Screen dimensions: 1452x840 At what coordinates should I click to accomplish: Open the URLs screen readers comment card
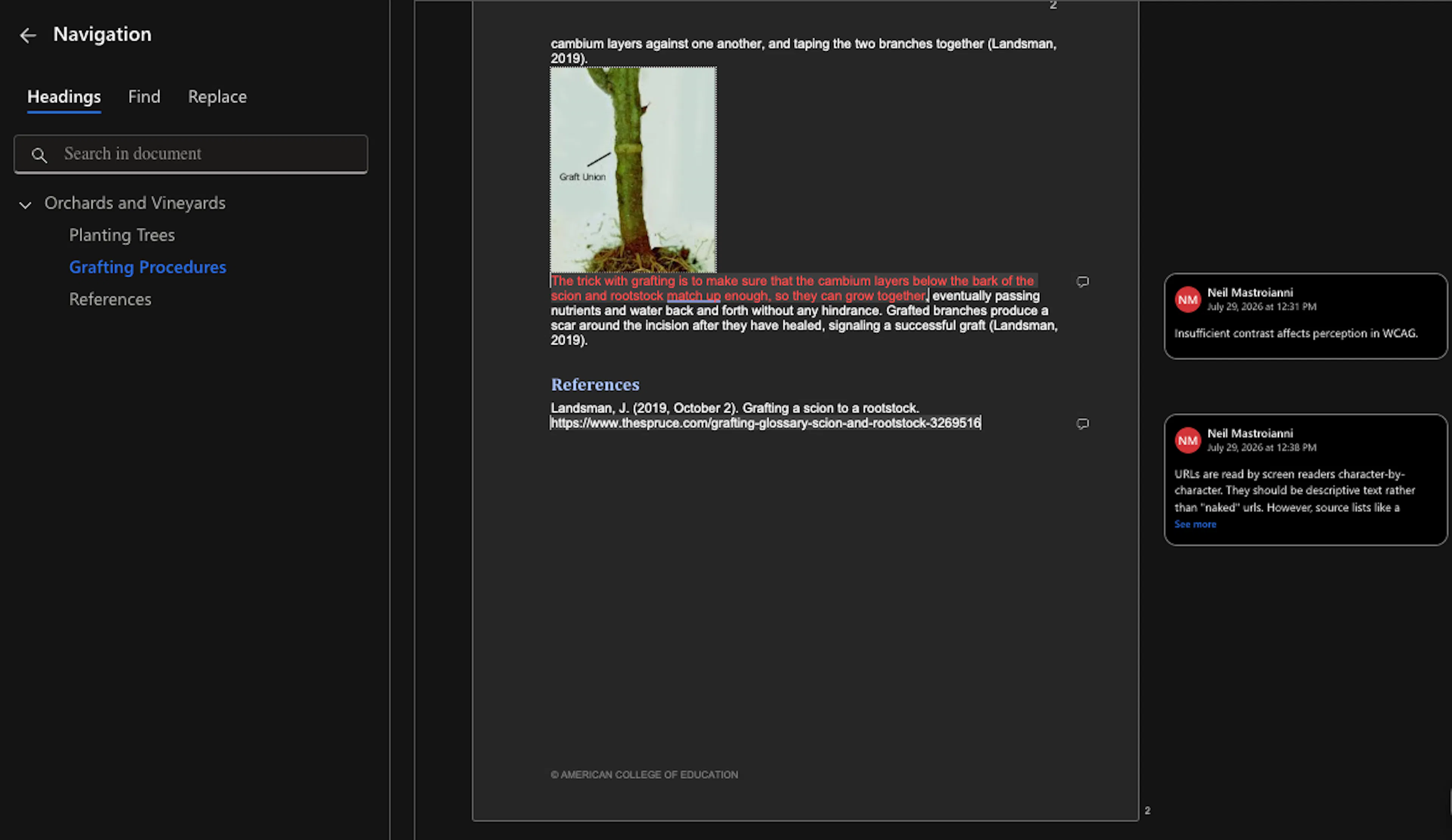(x=1306, y=480)
